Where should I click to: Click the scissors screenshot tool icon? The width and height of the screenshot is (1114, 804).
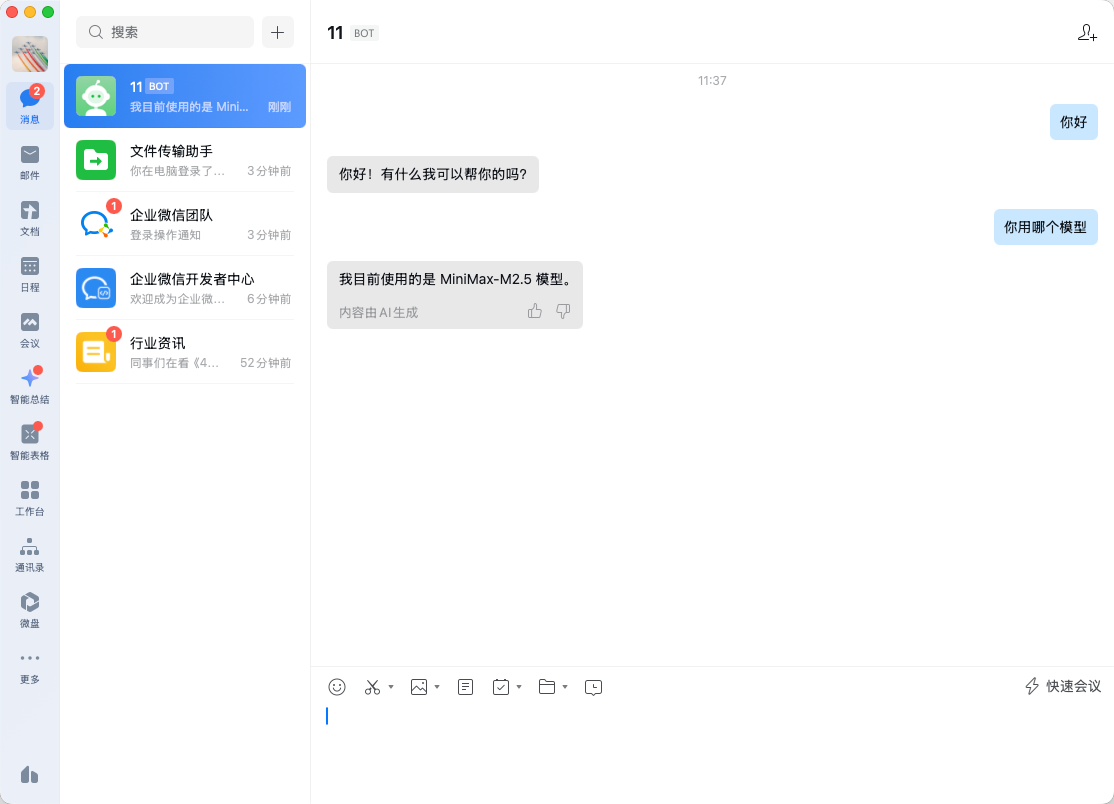coord(372,687)
